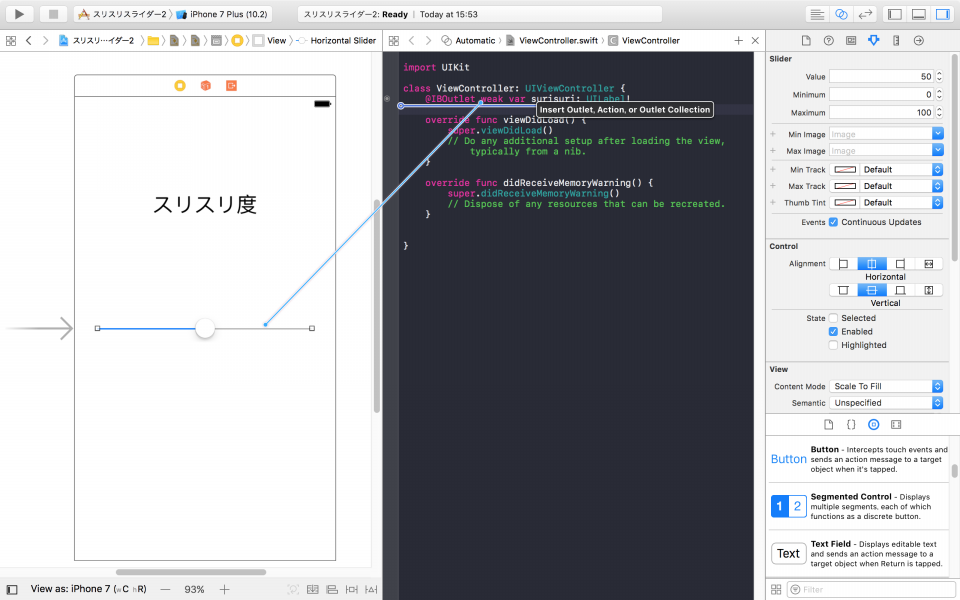The width and height of the screenshot is (960, 600).
Task: Toggle the Navigator panel visibility
Action: 894,14
